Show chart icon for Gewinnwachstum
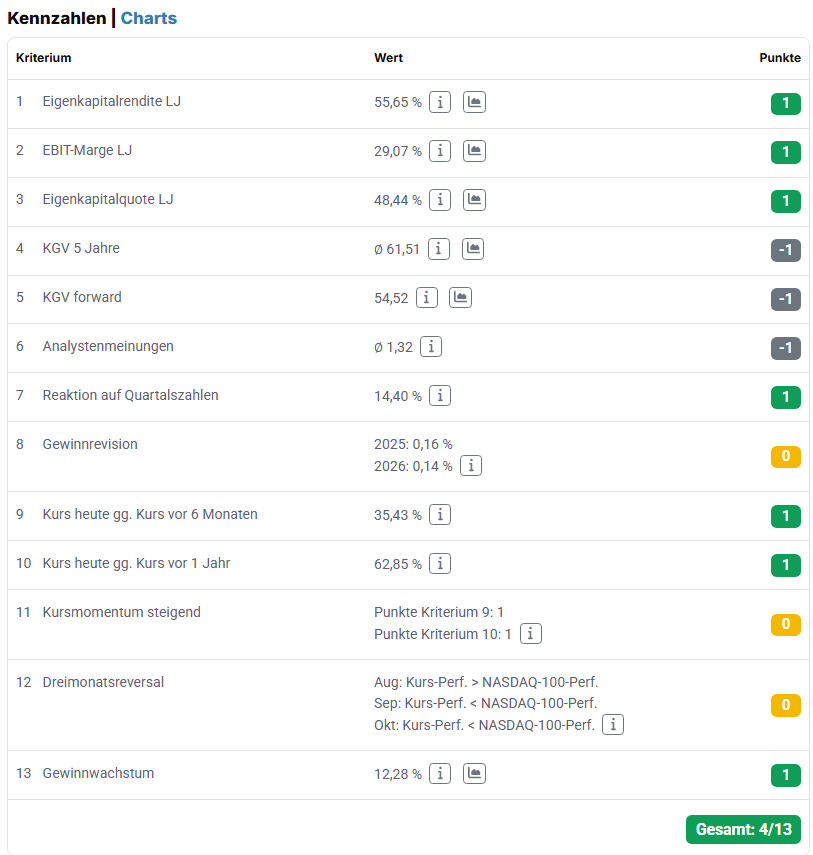Image resolution: width=813 pixels, height=855 pixels. [x=474, y=774]
